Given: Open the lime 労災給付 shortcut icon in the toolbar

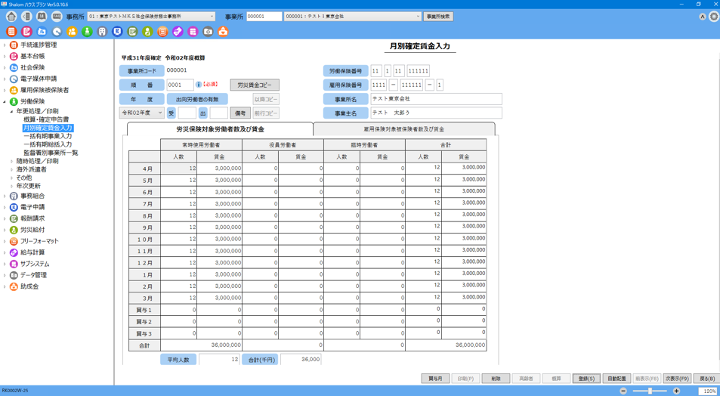Looking at the screenshot, I should (147, 32).
